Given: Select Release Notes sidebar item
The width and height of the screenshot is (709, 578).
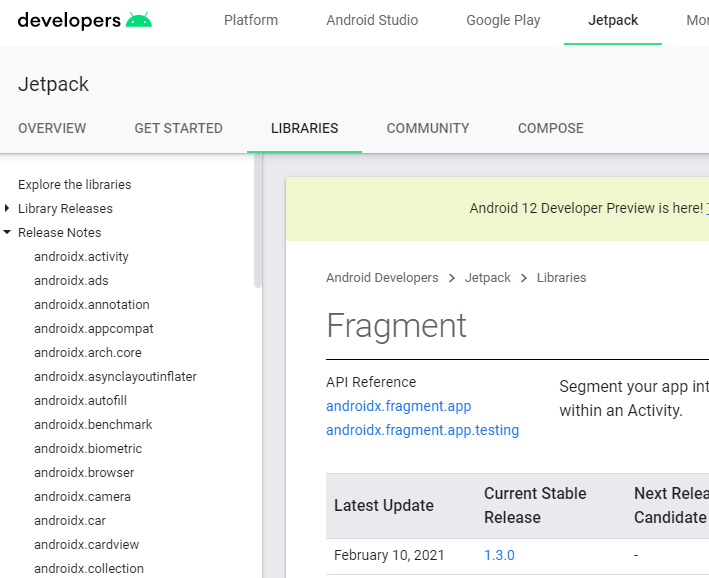Looking at the screenshot, I should pos(60,232).
